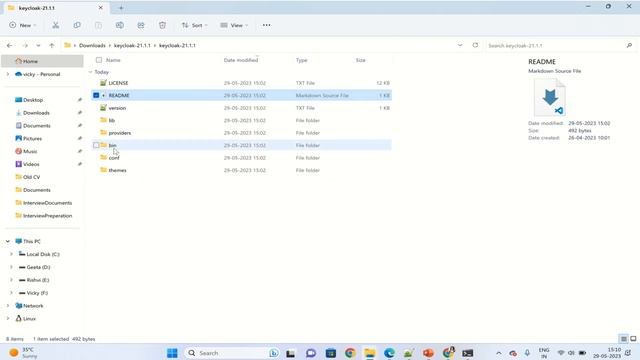This screenshot has width=640, height=360.
Task: Click the Delete trash icon
Action: 162,25
